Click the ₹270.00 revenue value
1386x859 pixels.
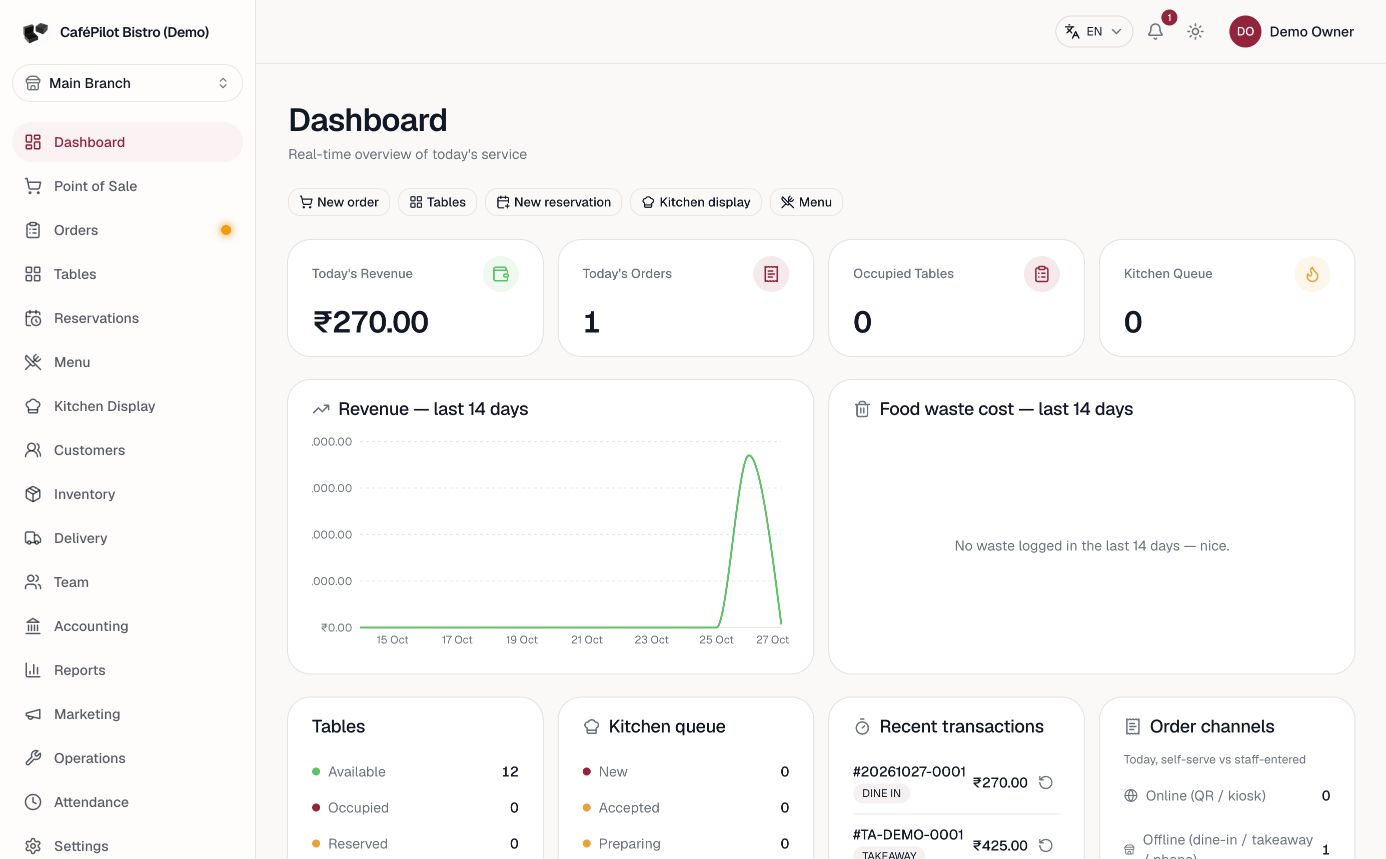[371, 322]
